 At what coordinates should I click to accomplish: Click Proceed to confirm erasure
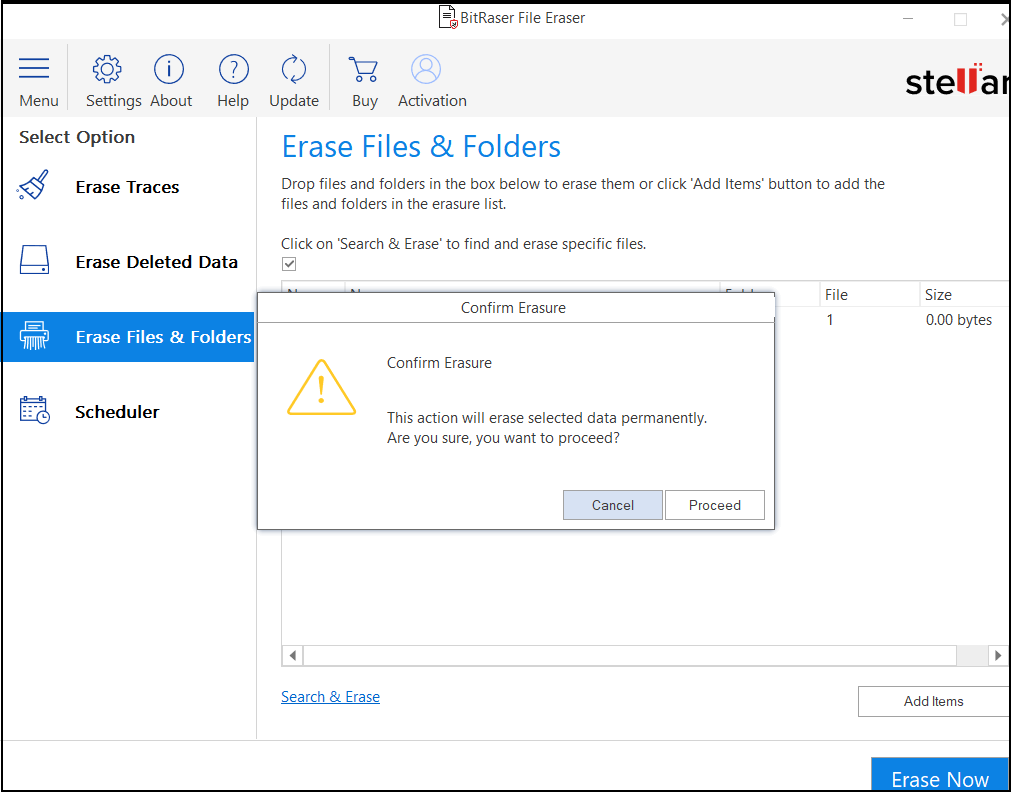point(714,505)
